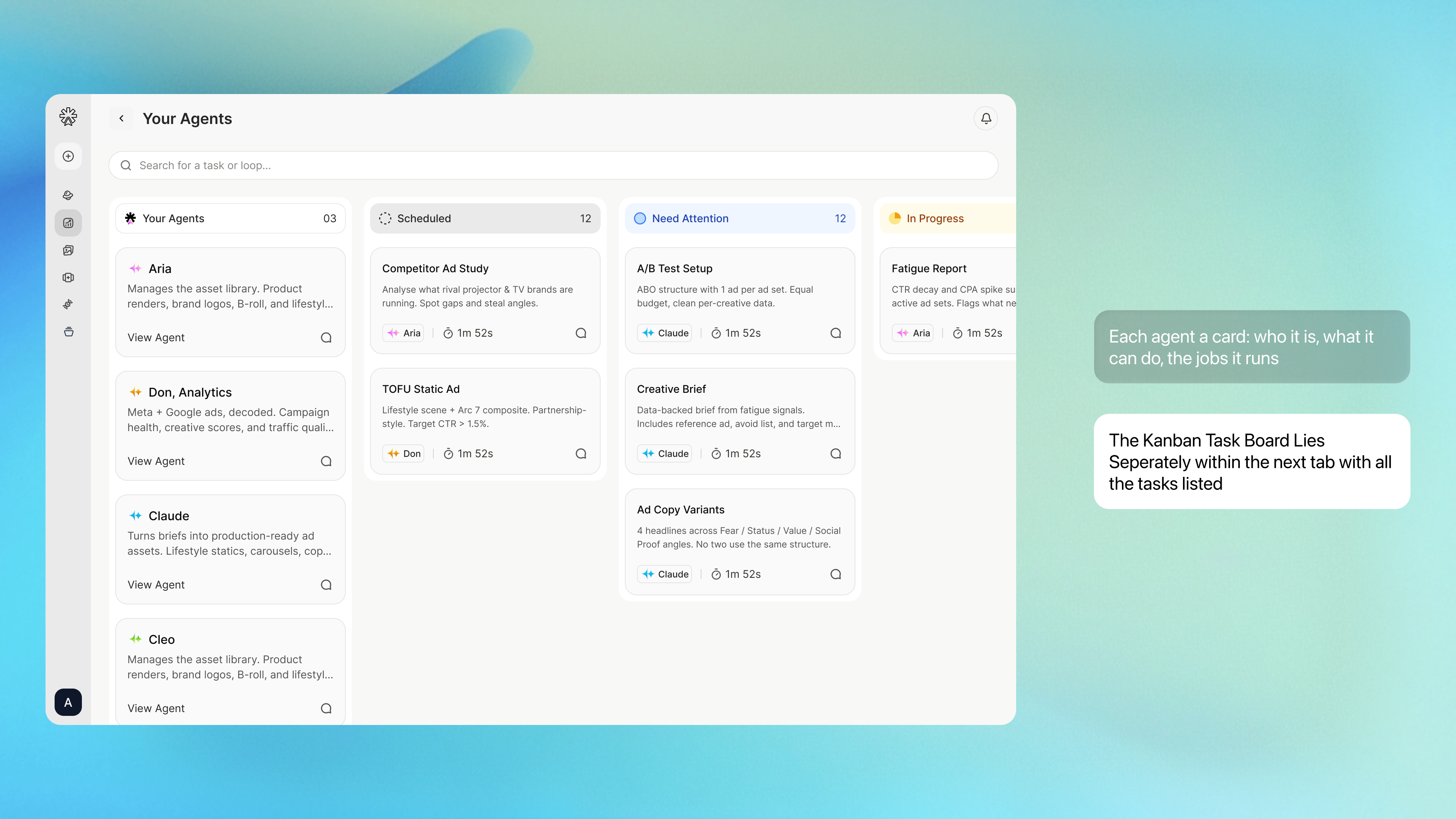
Task: Open chat bubble on Don, Analytics card
Action: (x=326, y=461)
